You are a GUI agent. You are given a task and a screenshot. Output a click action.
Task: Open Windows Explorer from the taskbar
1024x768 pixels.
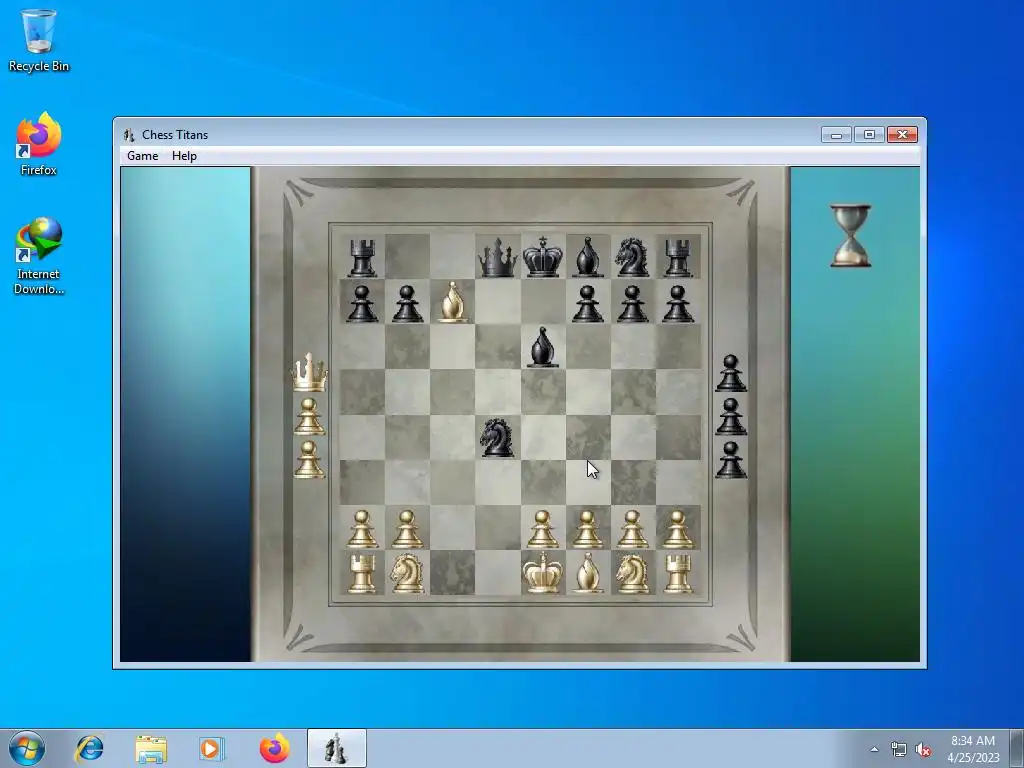click(x=151, y=748)
